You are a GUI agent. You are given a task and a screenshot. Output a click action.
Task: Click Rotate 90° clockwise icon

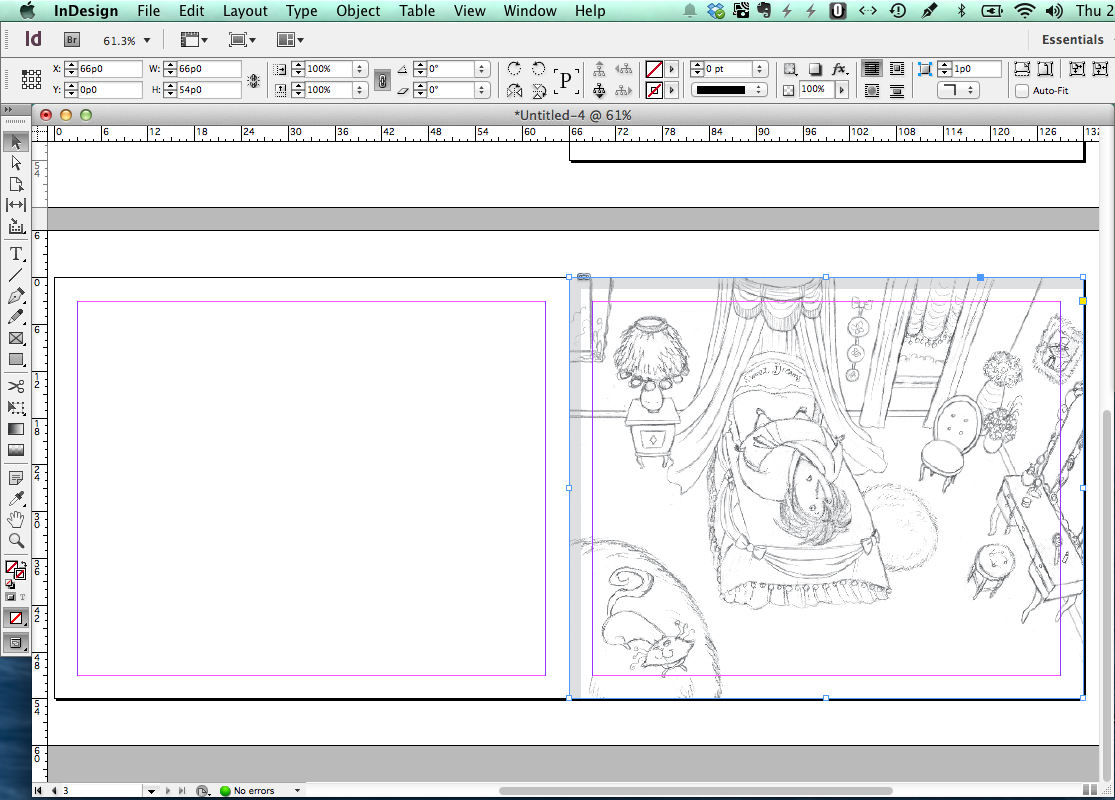(x=514, y=68)
